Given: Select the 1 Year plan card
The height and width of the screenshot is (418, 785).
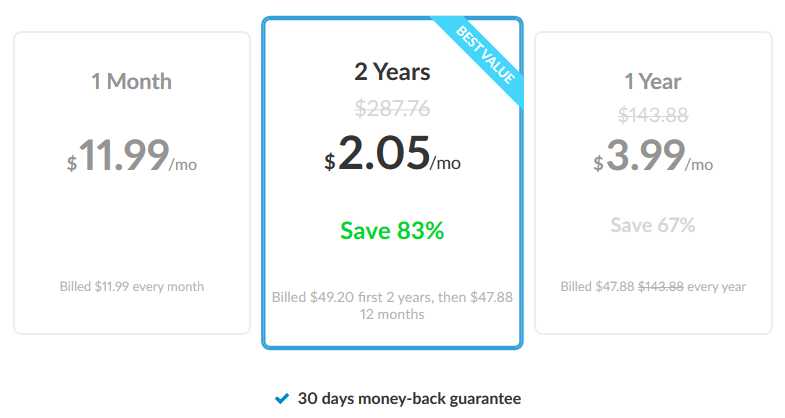Looking at the screenshot, I should coord(653,183).
